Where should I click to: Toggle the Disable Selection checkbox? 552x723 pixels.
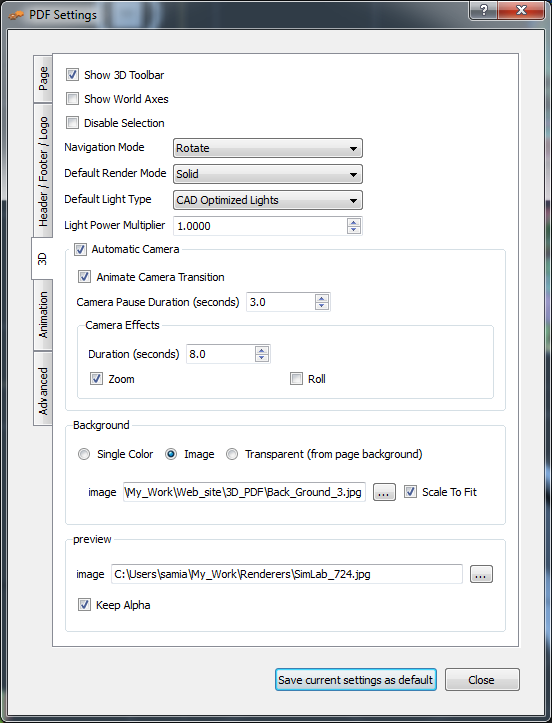(x=72, y=123)
